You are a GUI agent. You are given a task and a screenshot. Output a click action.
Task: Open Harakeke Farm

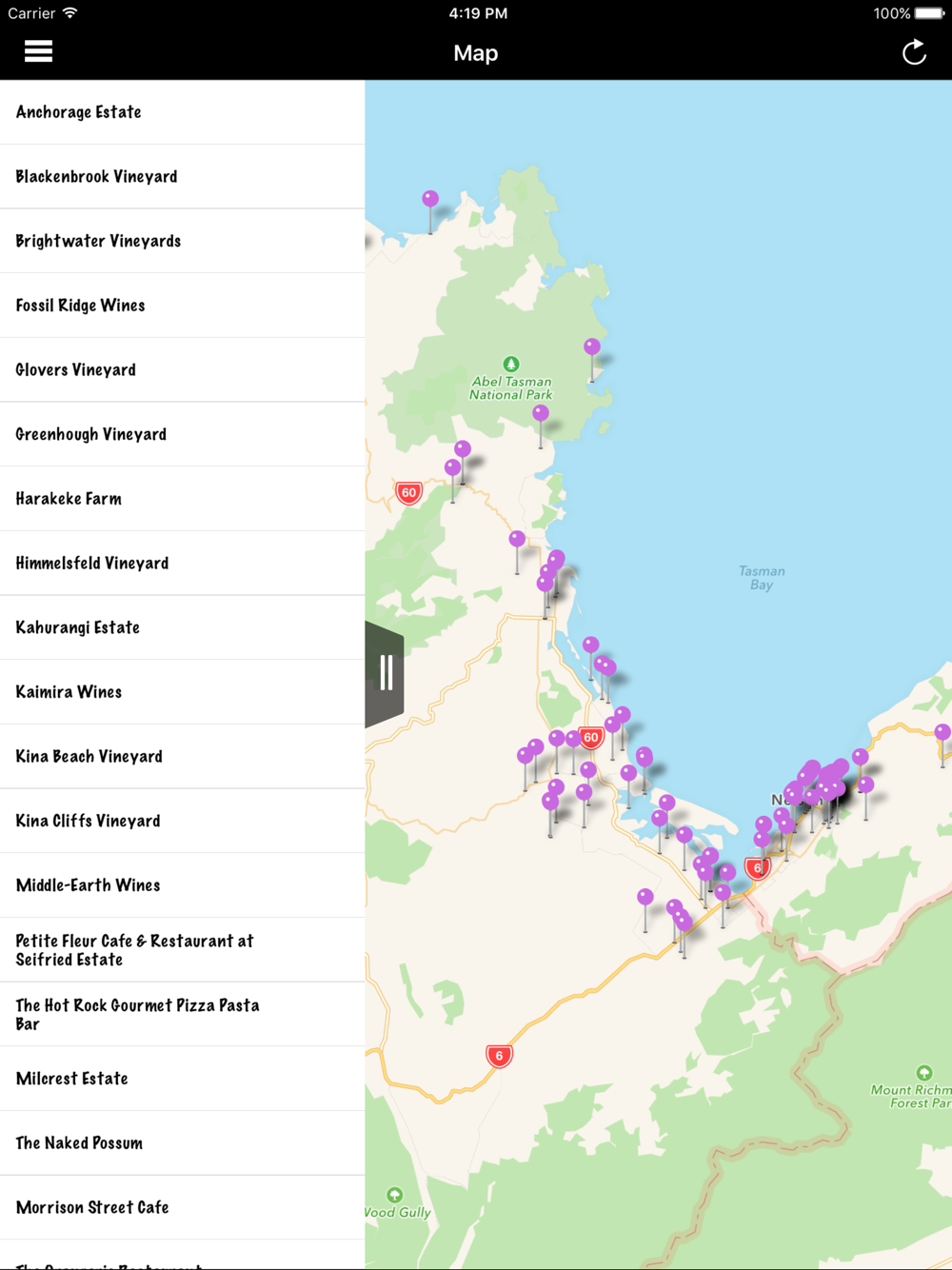coord(183,499)
